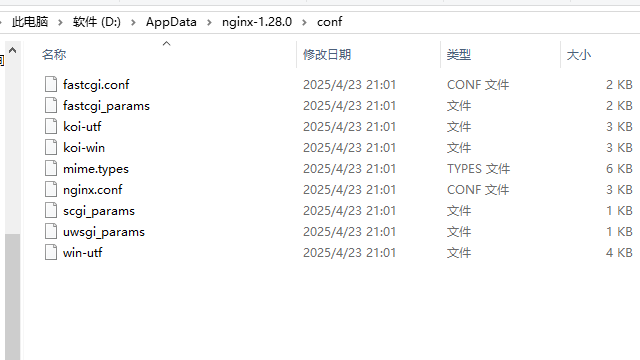Click the navigation pane scrollbar thumb
The height and width of the screenshot is (360, 640).
13,297
